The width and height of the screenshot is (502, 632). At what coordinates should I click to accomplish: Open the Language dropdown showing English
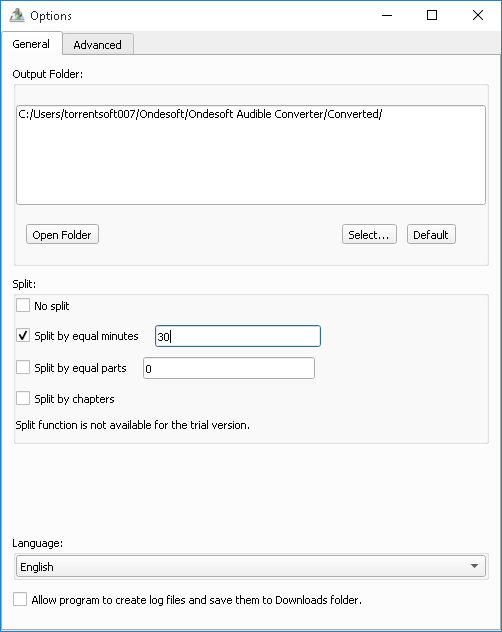click(x=251, y=566)
